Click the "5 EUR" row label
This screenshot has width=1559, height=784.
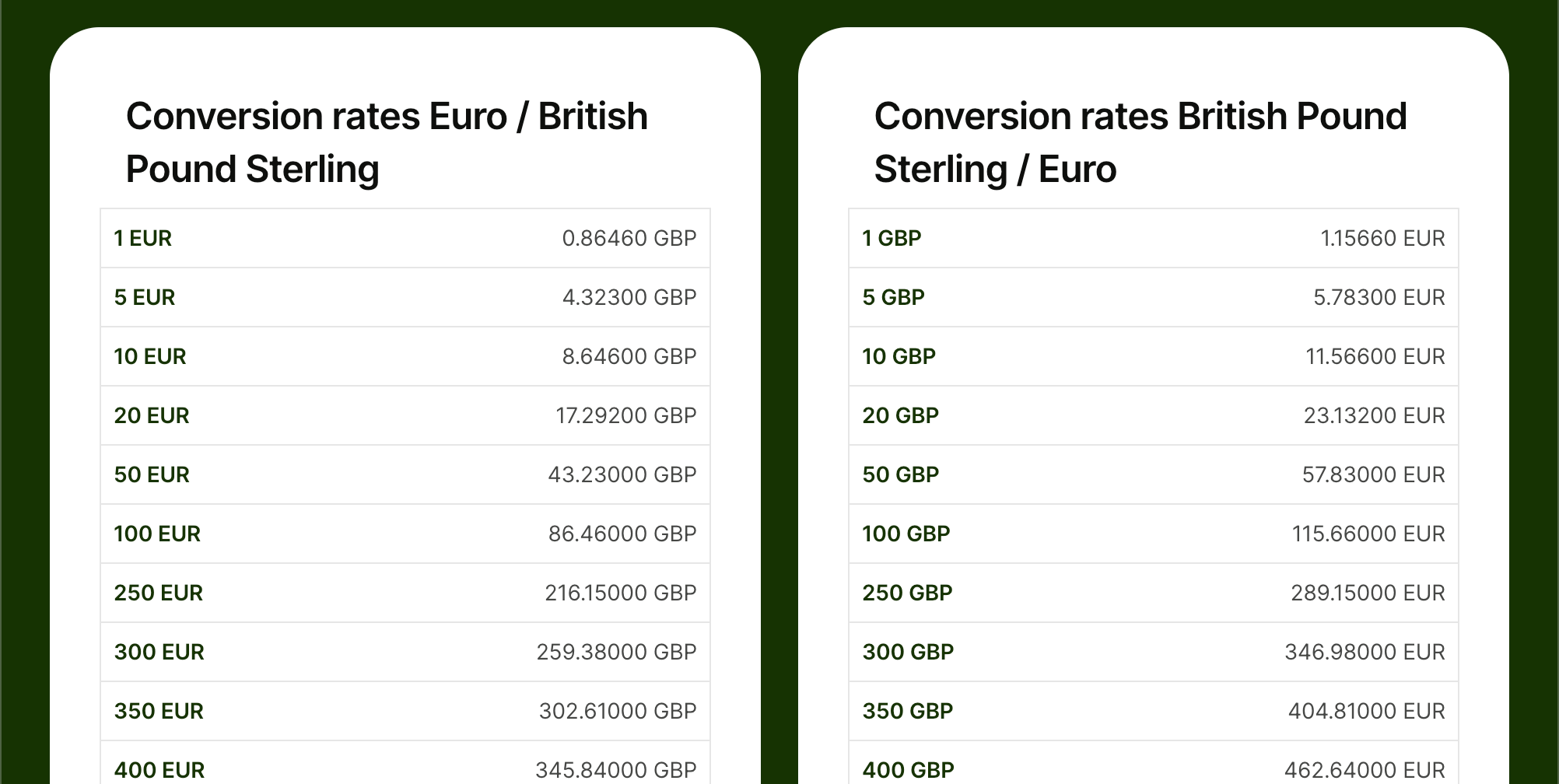tap(145, 297)
